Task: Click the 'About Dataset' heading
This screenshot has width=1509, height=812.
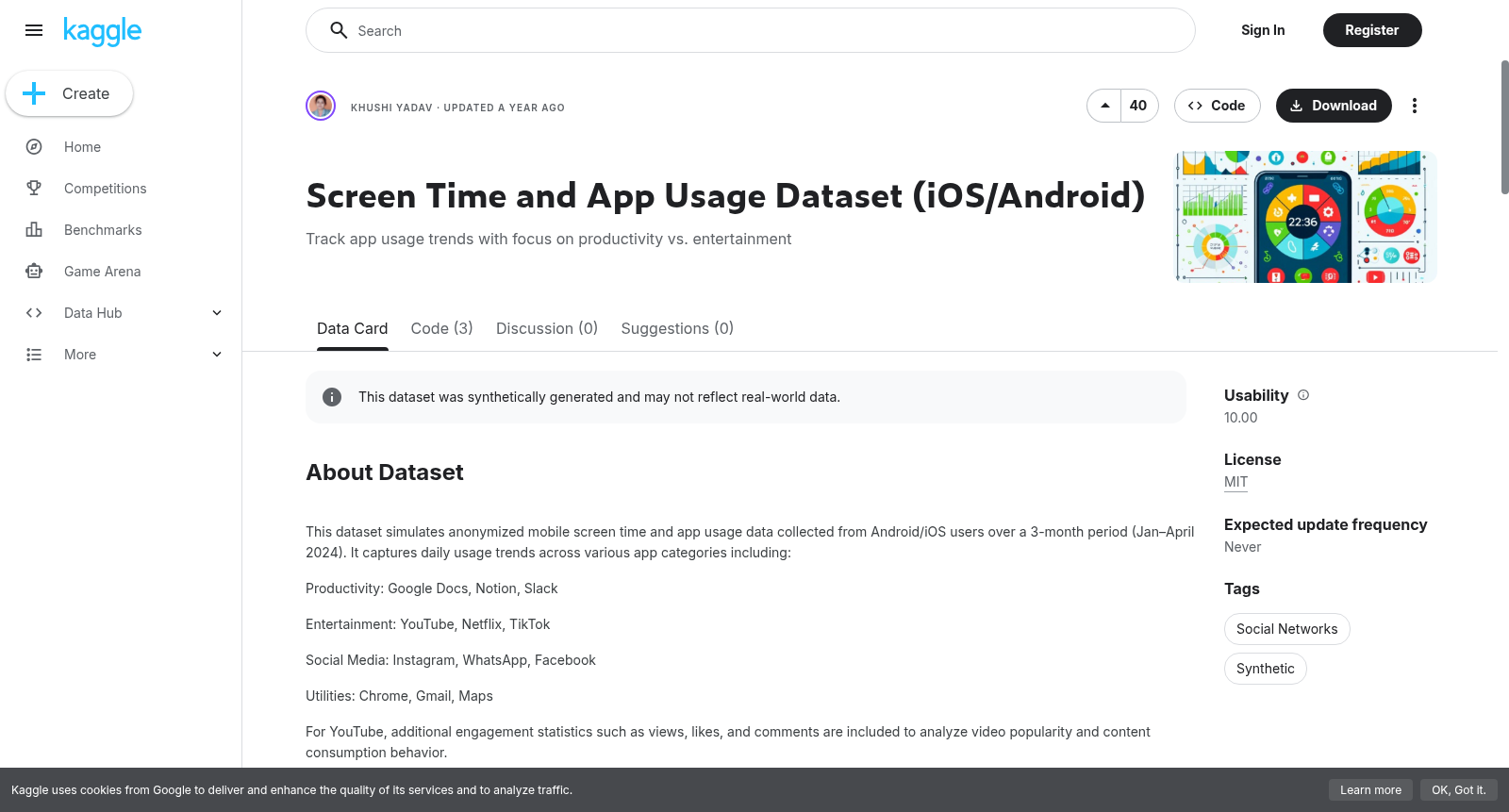Action: coord(385,472)
